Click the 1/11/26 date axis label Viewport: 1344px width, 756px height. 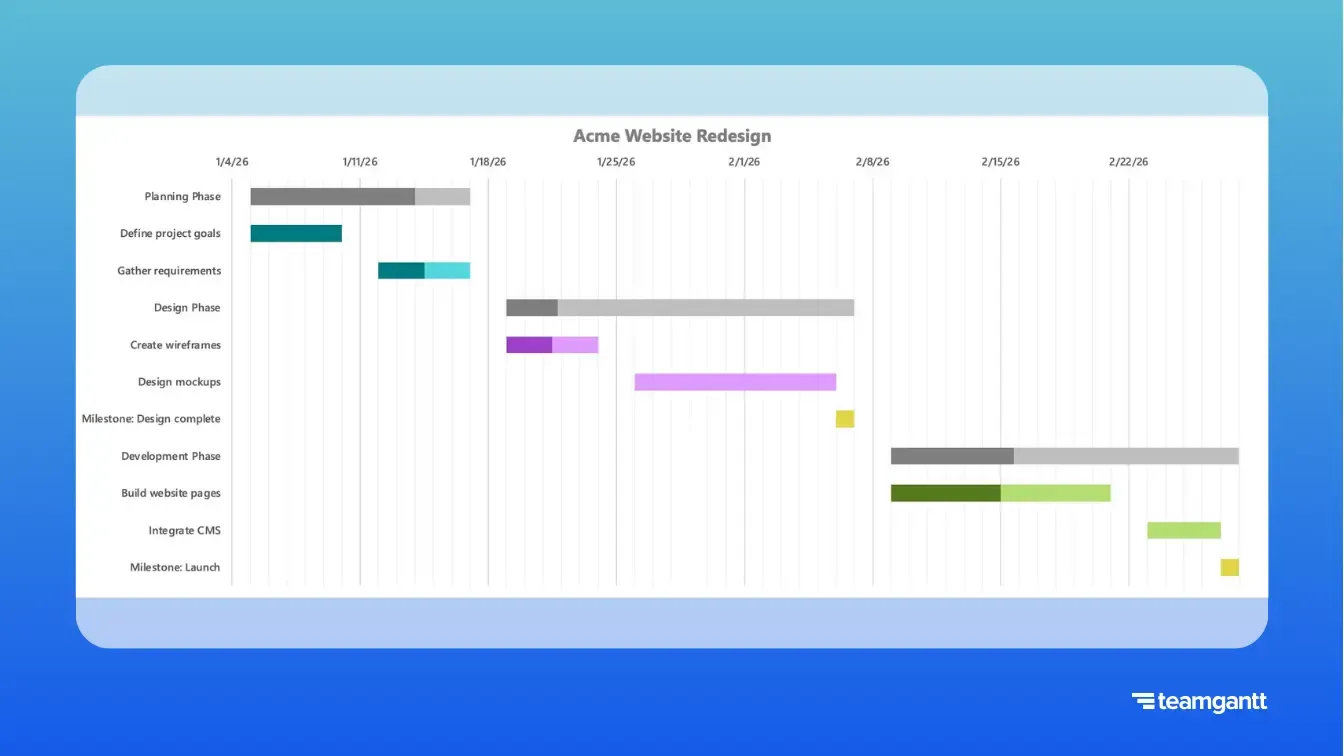click(x=360, y=162)
